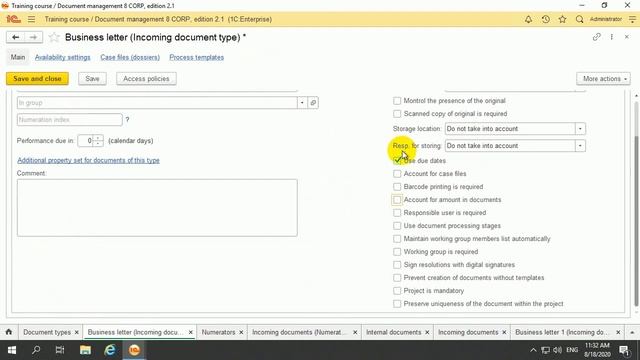Open File Explorer from taskbar
Screen dimensions: 640x360
point(85,350)
